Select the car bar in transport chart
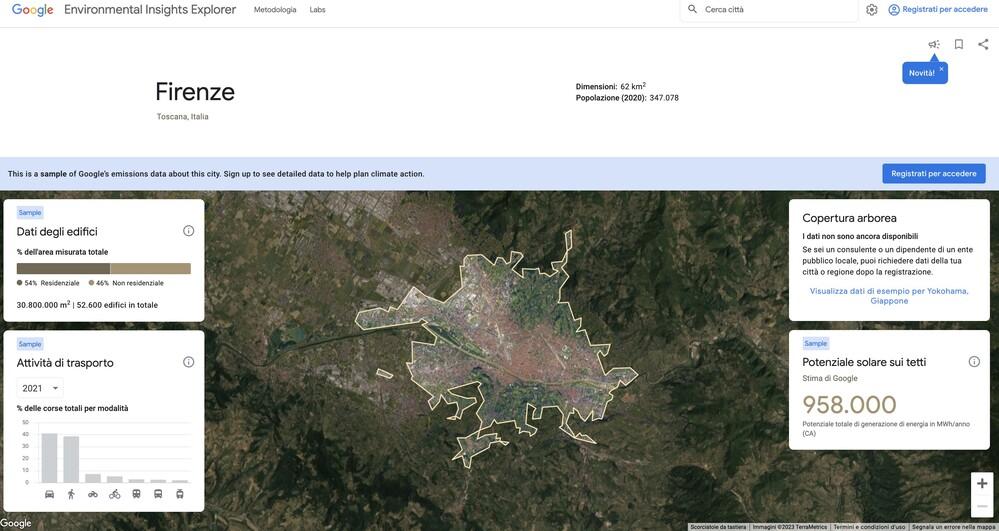Screen dimensions: 999x531 coord(50,458)
